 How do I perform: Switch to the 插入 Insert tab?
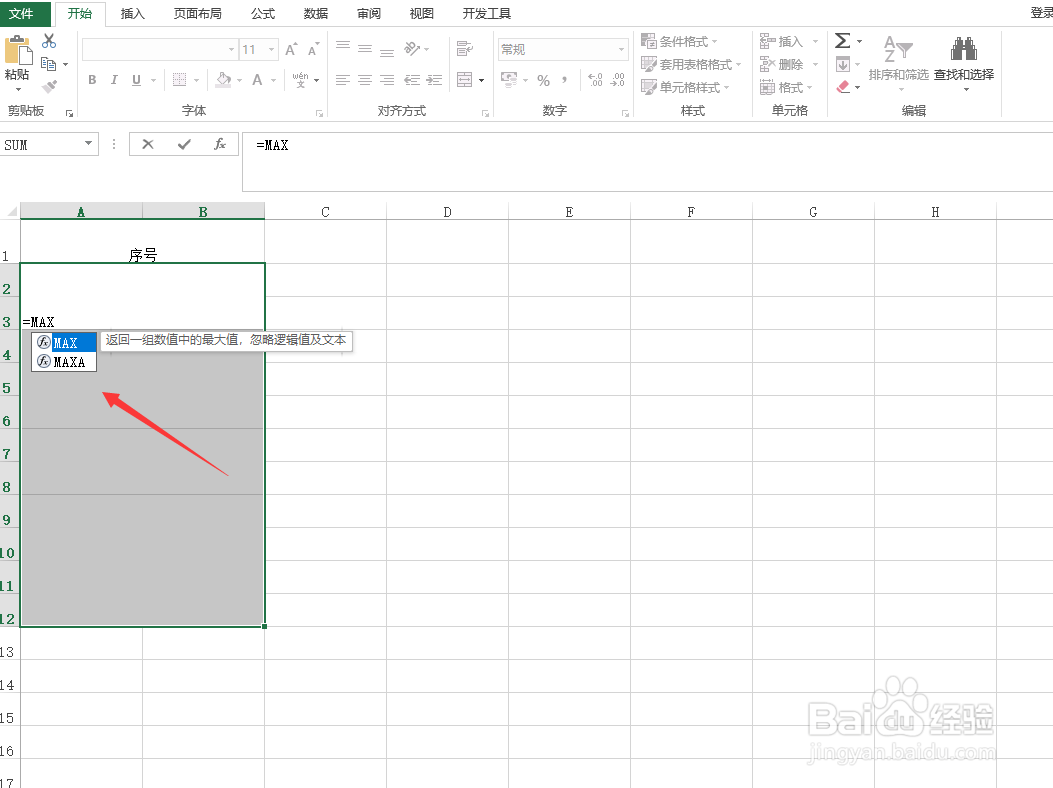132,13
